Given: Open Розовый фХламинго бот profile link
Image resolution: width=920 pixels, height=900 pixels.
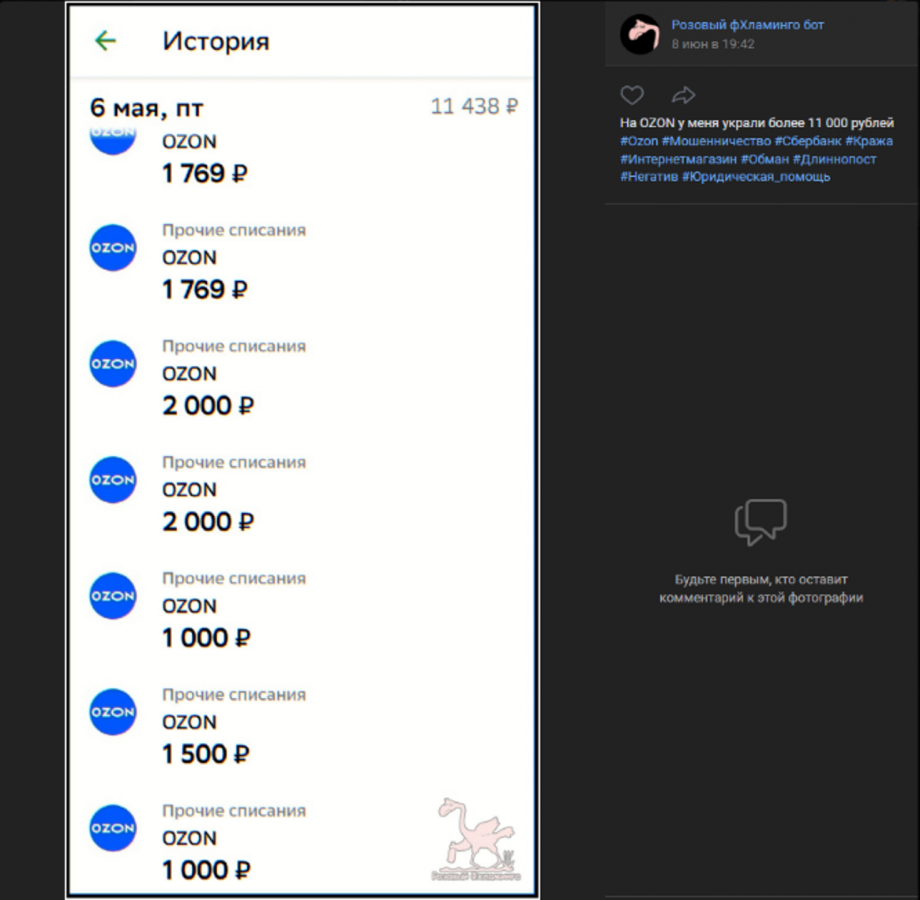Looking at the screenshot, I should coord(748,25).
